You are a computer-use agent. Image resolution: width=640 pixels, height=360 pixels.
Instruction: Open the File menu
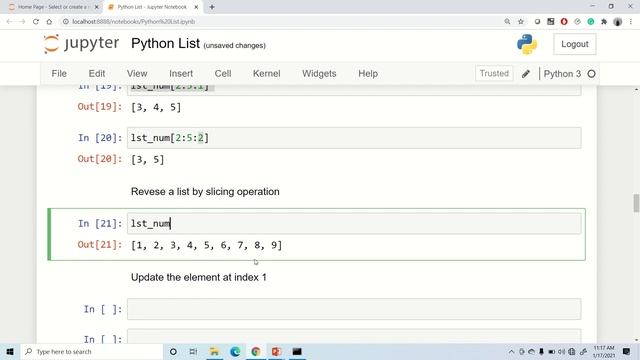tap(59, 74)
